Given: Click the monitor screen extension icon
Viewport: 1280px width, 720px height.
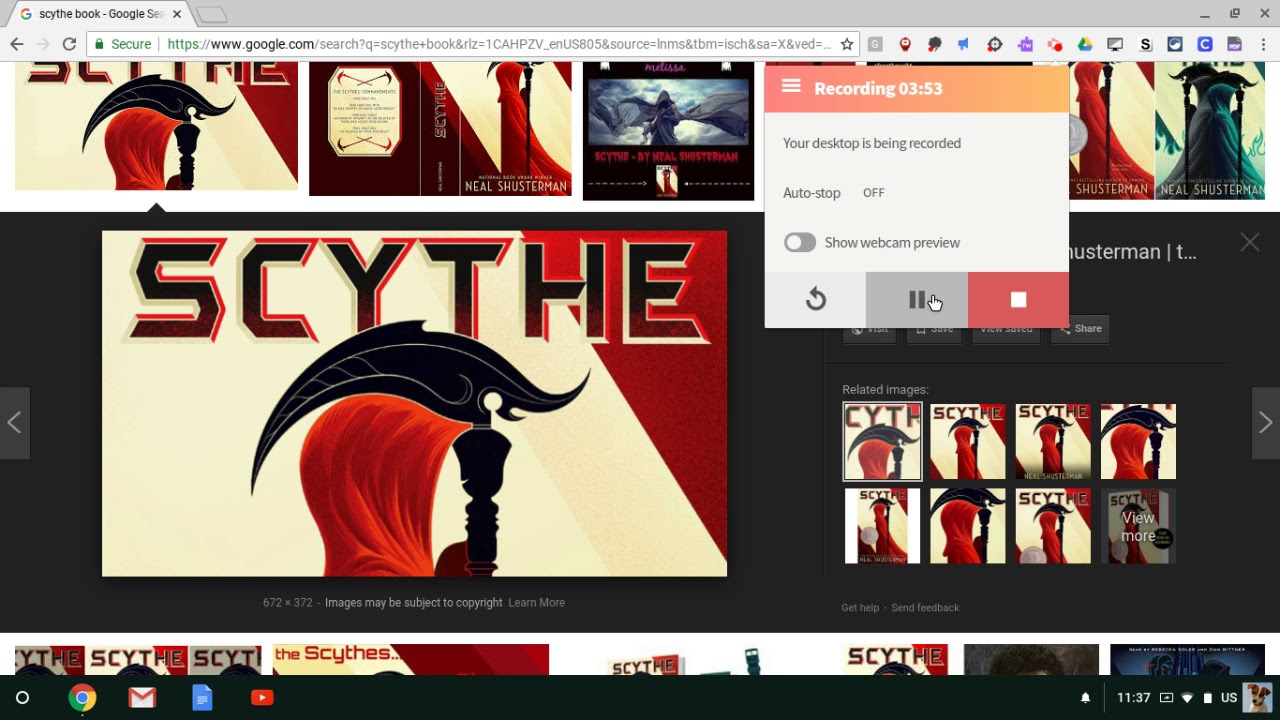Looking at the screenshot, I should [1115, 44].
